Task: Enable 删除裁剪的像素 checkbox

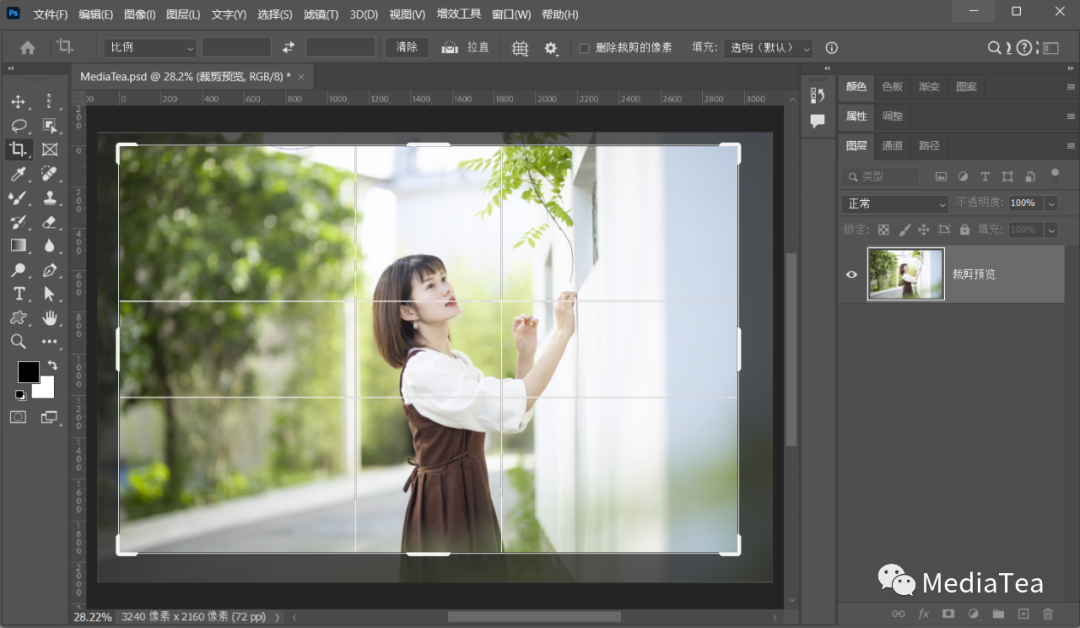Action: (585, 47)
